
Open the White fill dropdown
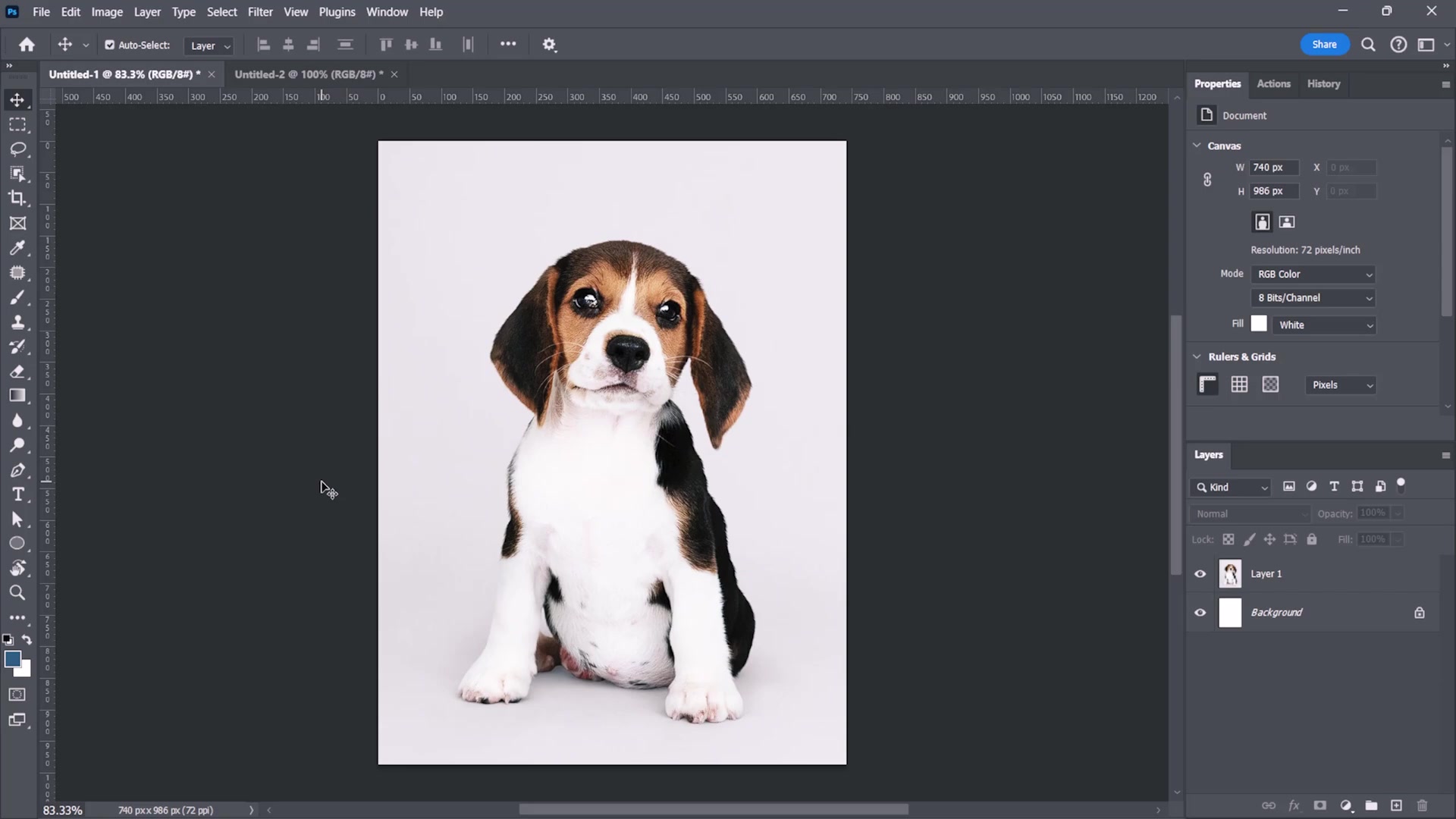click(x=1325, y=325)
